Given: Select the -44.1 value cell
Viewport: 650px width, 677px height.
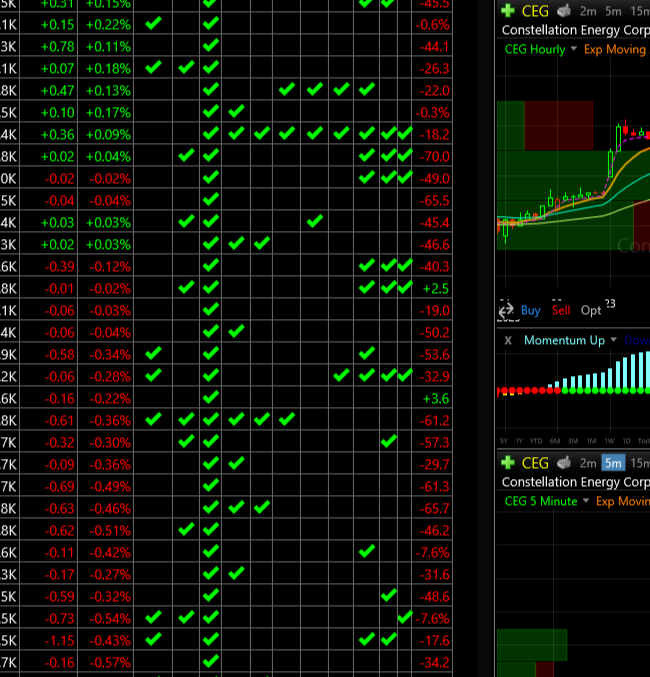Looking at the screenshot, I should pyautogui.click(x=434, y=47).
